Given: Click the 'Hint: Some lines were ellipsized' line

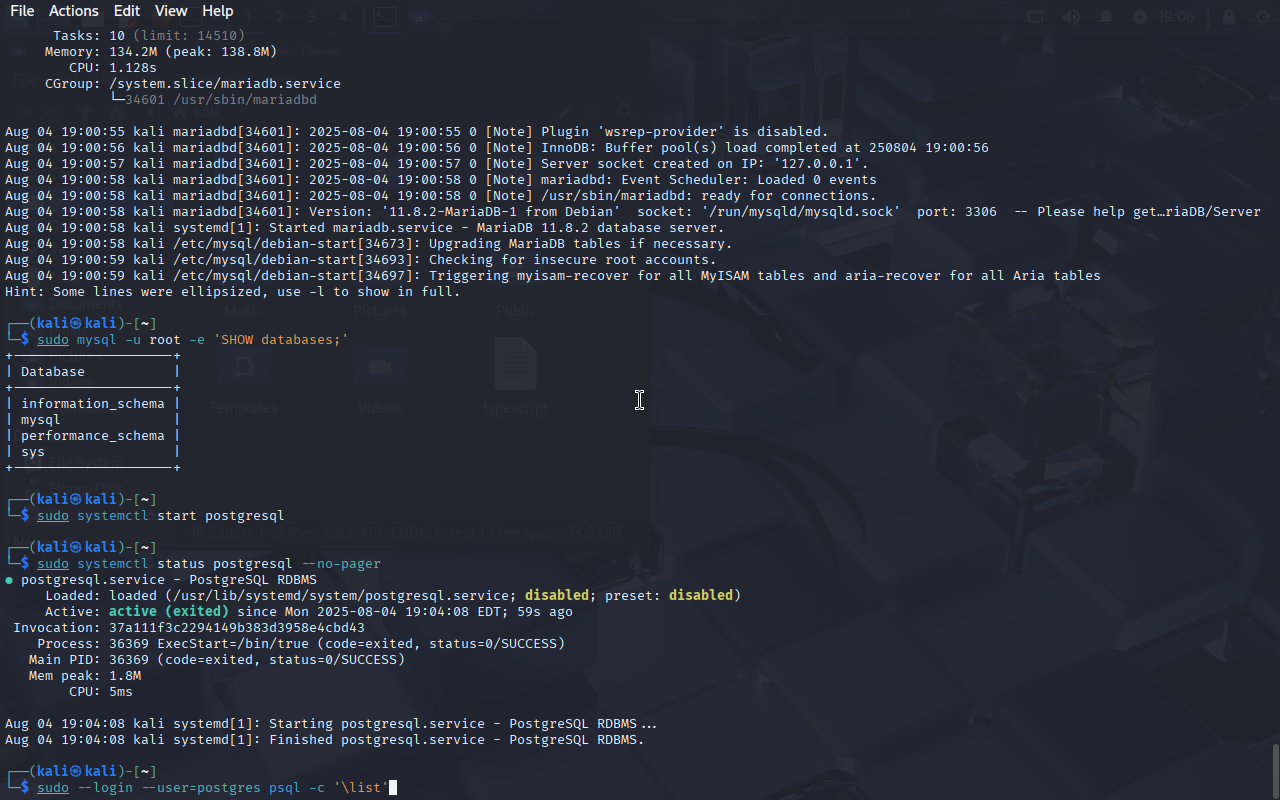Looking at the screenshot, I should point(233,292).
